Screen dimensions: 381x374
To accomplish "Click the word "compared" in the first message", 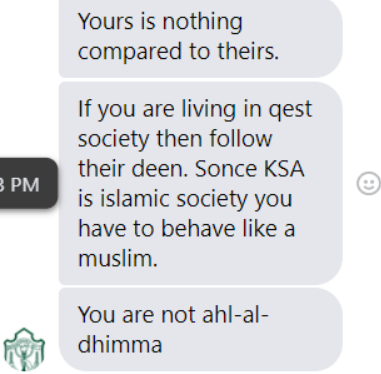I will click(x=130, y=52).
